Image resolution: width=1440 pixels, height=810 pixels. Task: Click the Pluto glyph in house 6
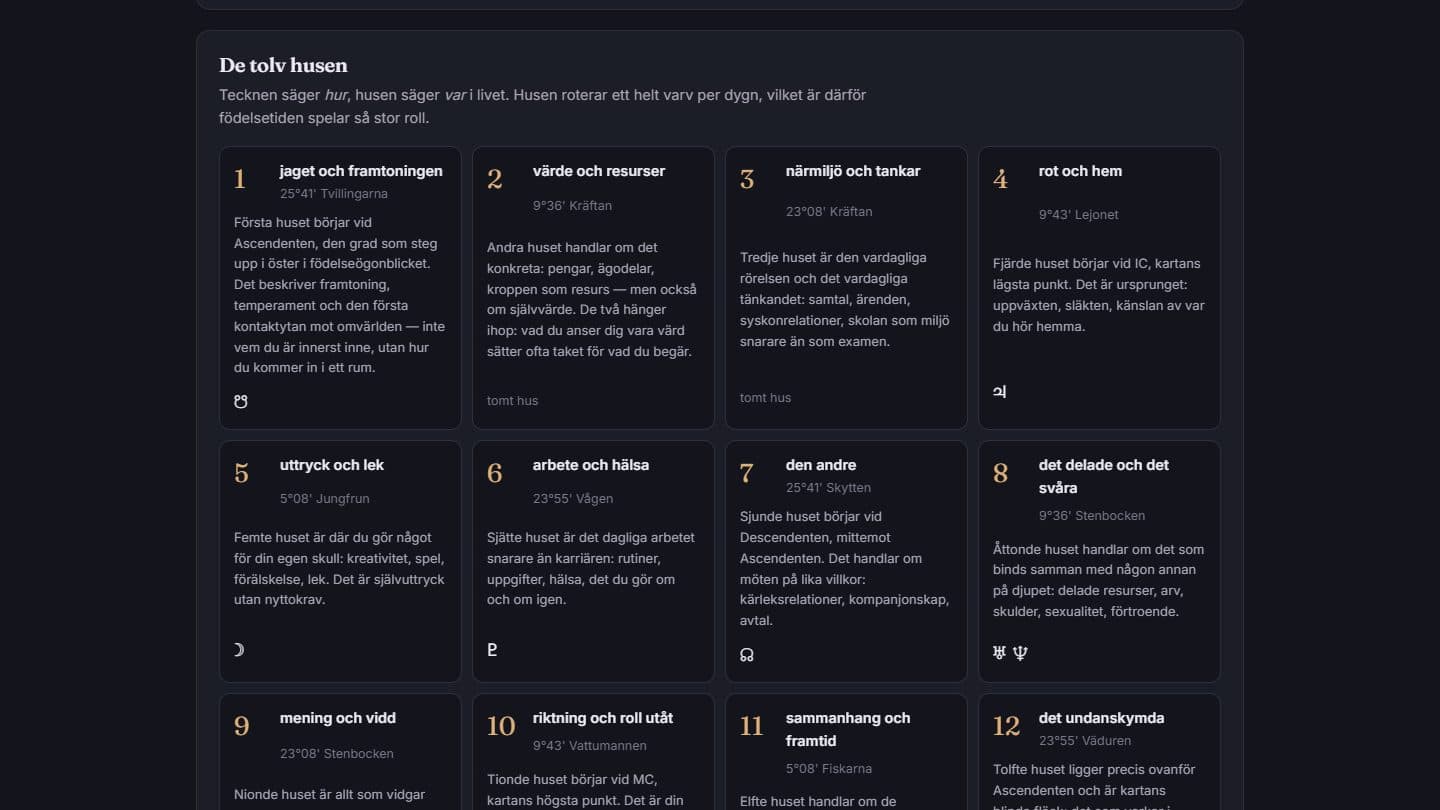tap(492, 650)
